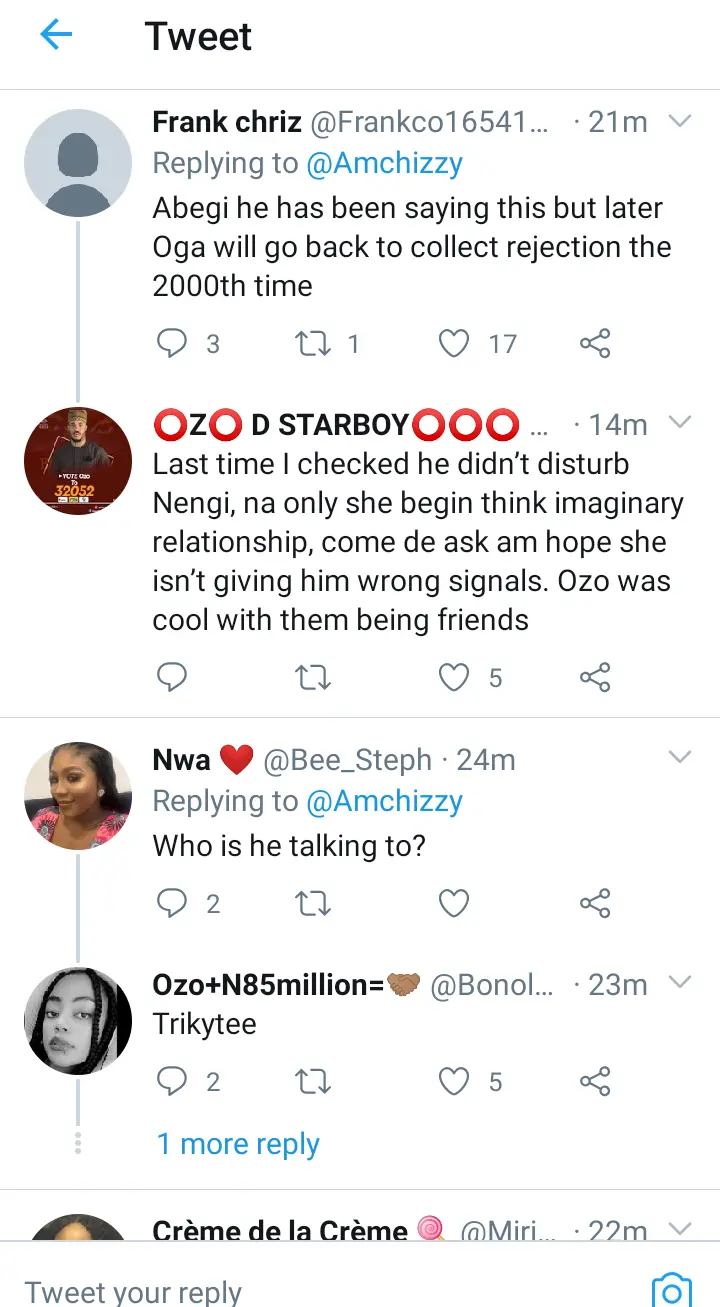Like Nwa's "Who is he talking to?" tweet
720x1307 pixels.
pyautogui.click(x=455, y=904)
